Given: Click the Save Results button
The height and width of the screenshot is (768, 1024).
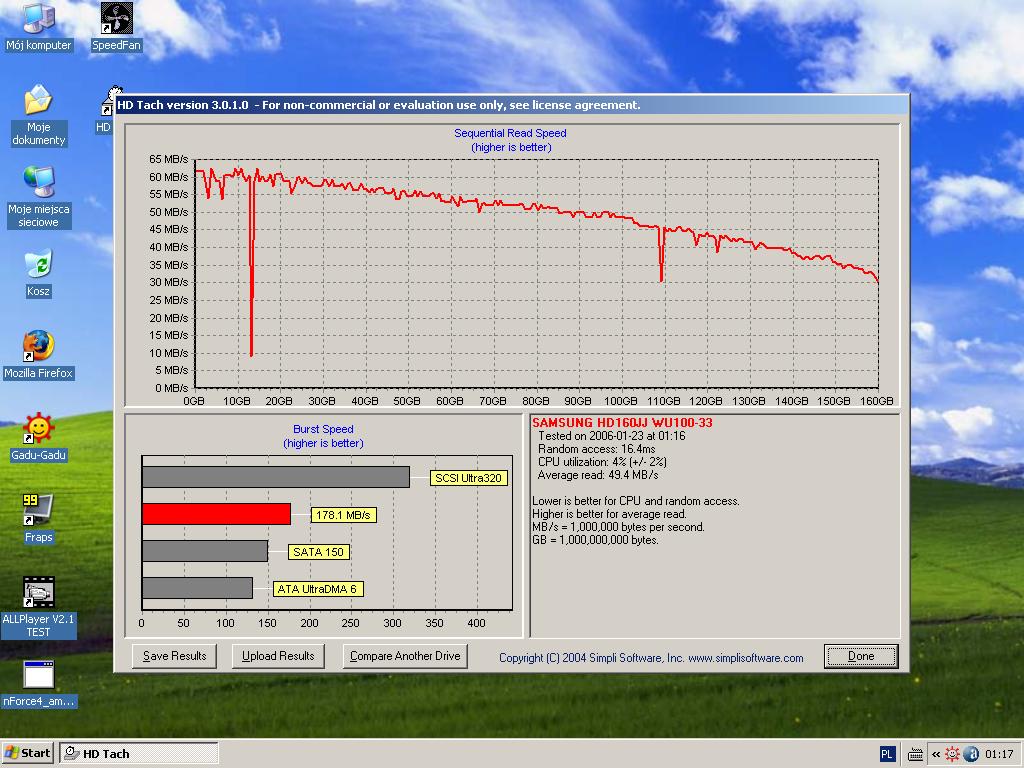Looking at the screenshot, I should [174, 656].
